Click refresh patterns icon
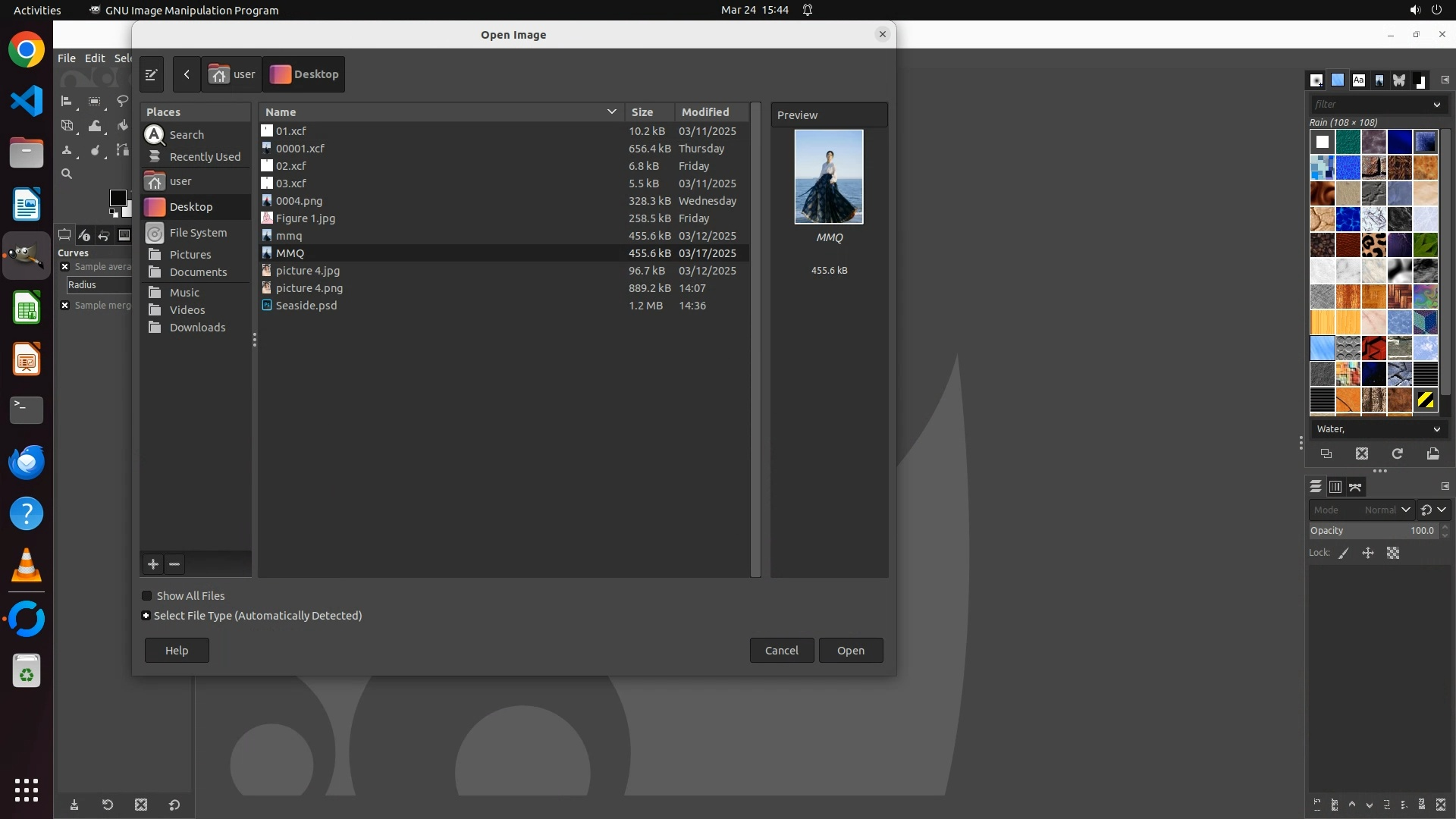The height and width of the screenshot is (819, 1456). click(1397, 453)
